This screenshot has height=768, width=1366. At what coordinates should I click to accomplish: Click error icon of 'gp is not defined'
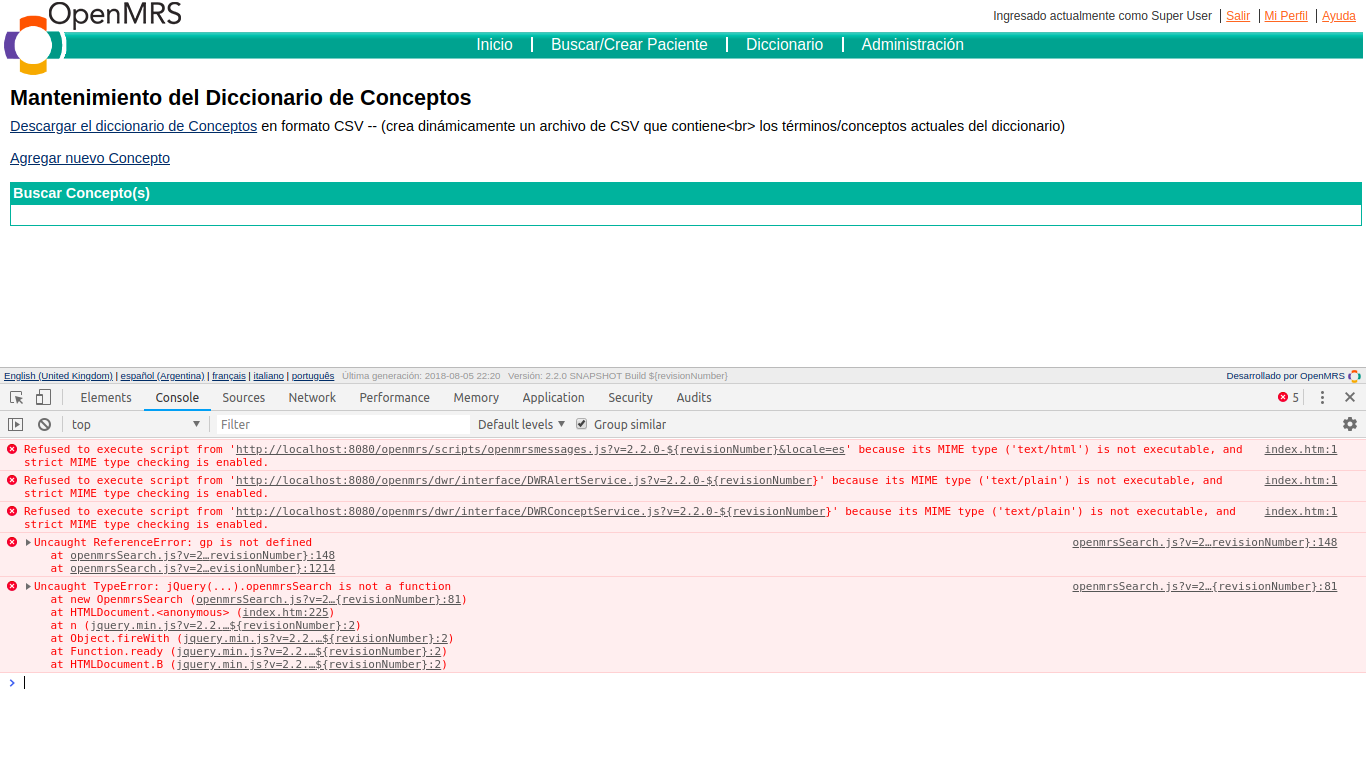coord(12,542)
